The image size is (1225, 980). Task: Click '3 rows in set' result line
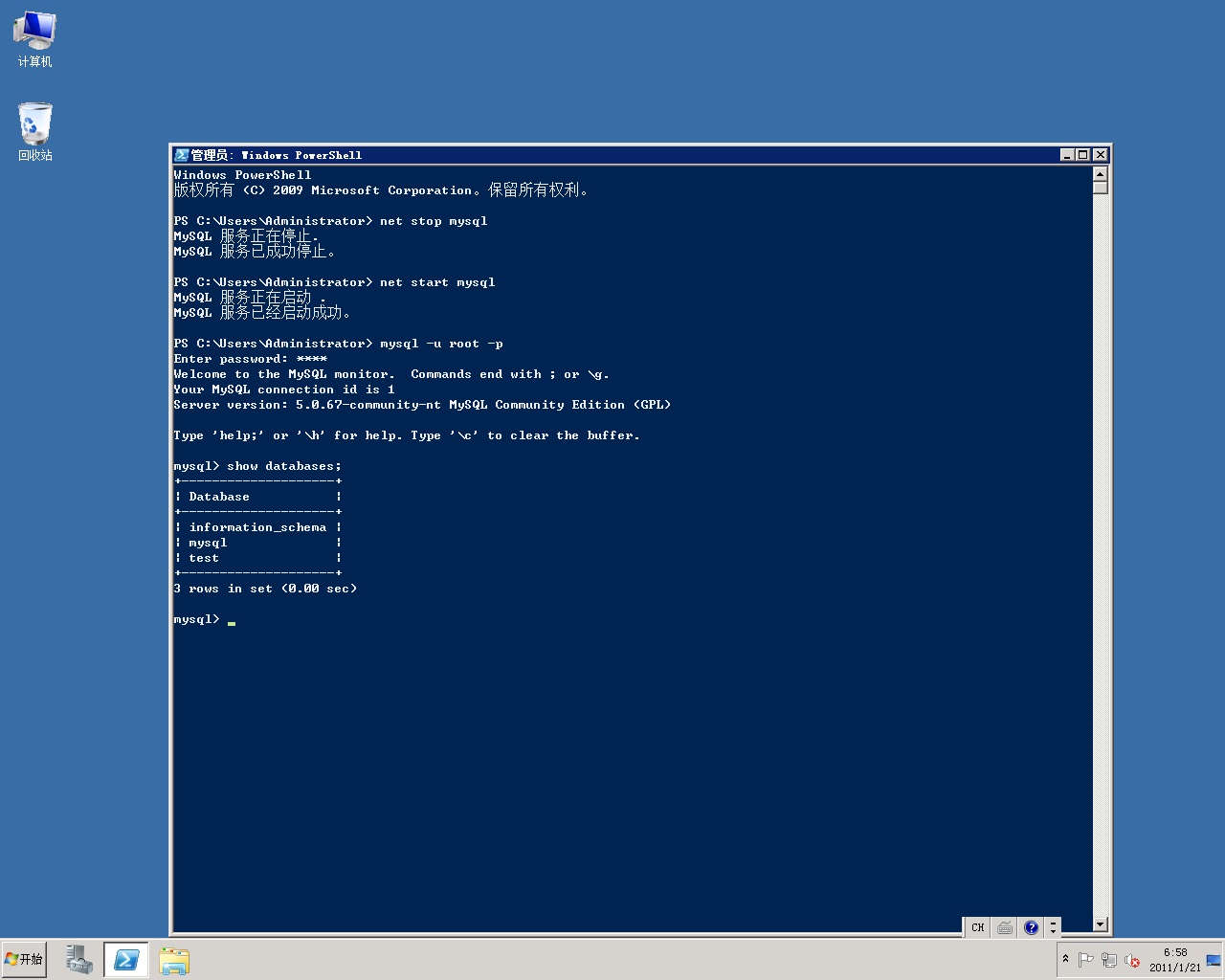pos(265,589)
